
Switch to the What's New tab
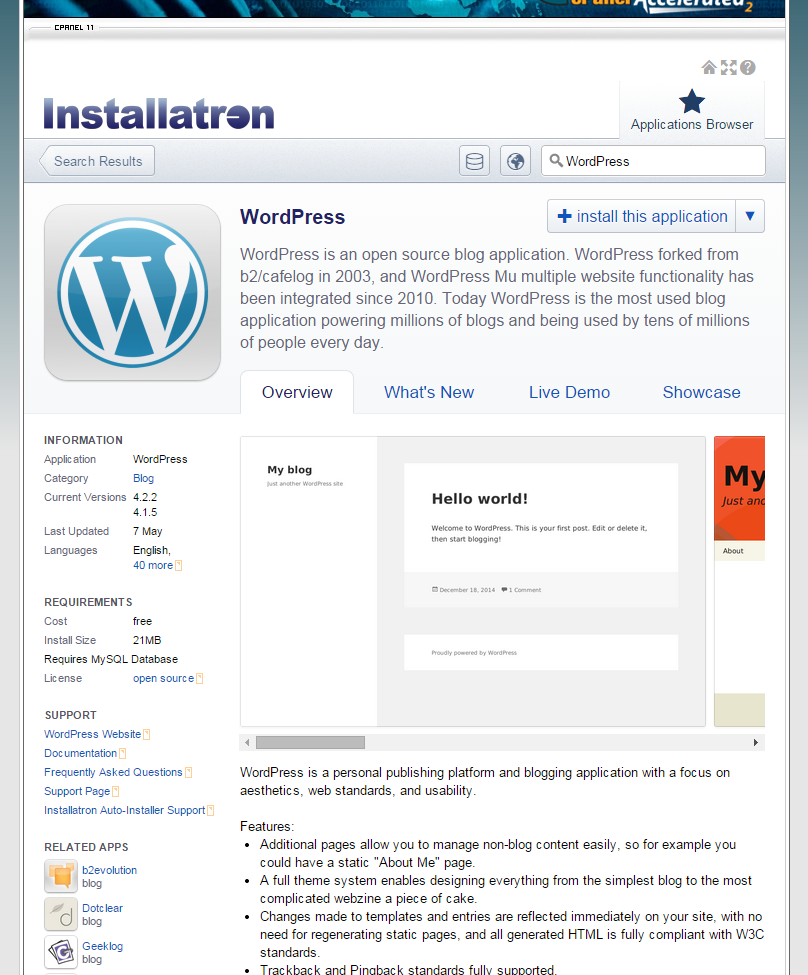[x=429, y=392]
